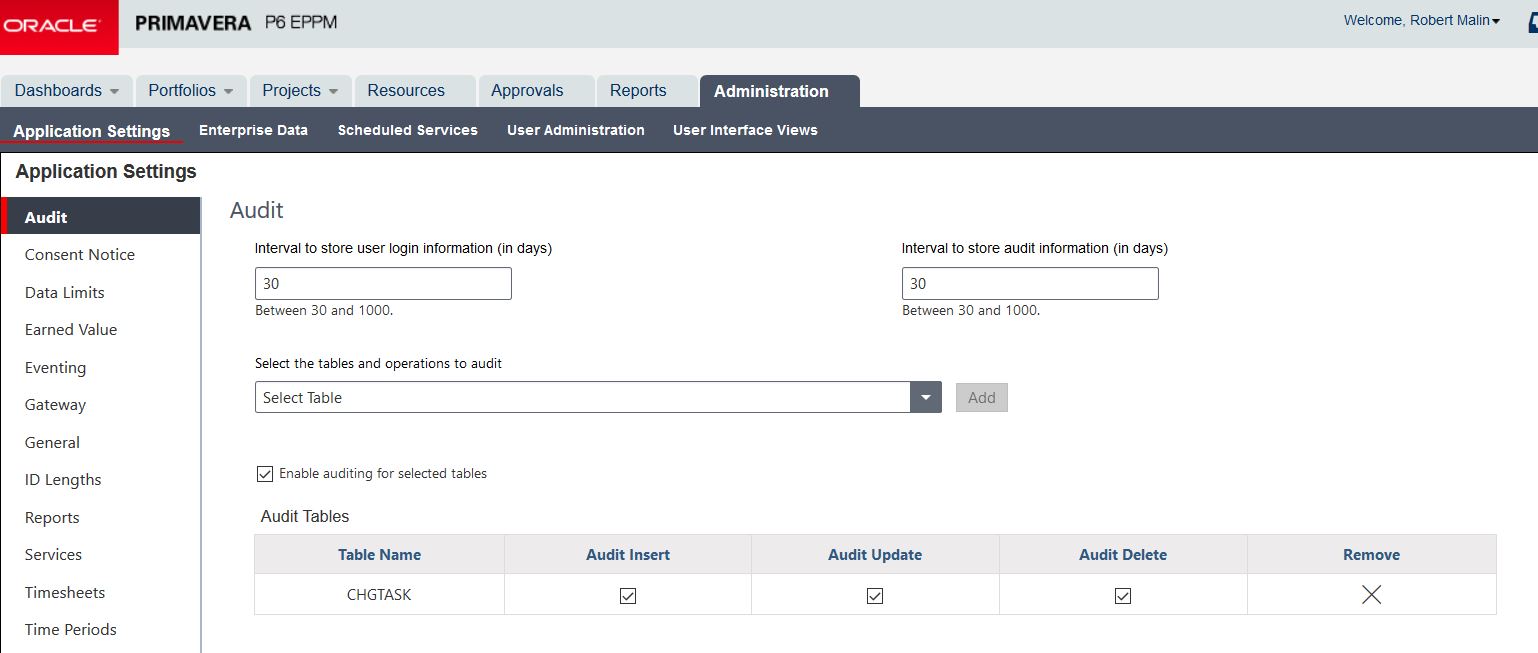Open the Enterprise Data section

[x=253, y=130]
